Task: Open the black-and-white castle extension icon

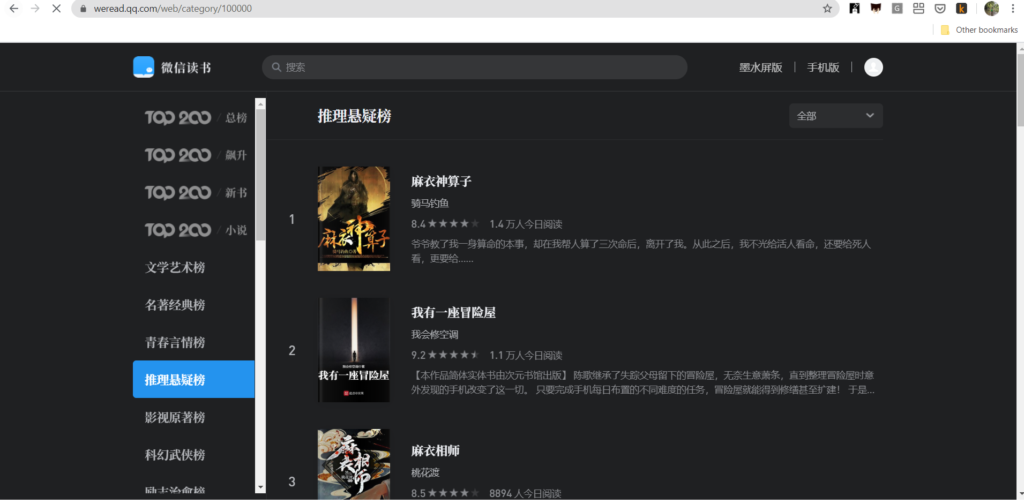Action: [854, 8]
